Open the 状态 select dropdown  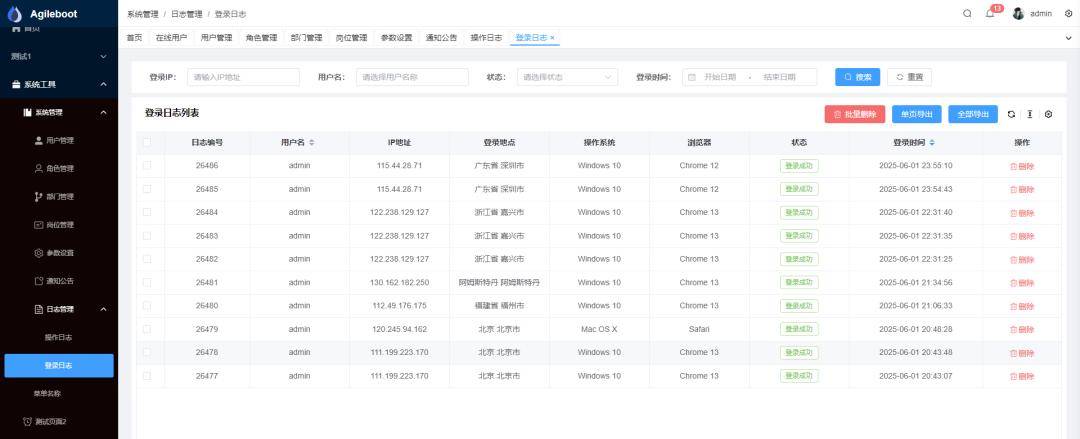(x=568, y=77)
